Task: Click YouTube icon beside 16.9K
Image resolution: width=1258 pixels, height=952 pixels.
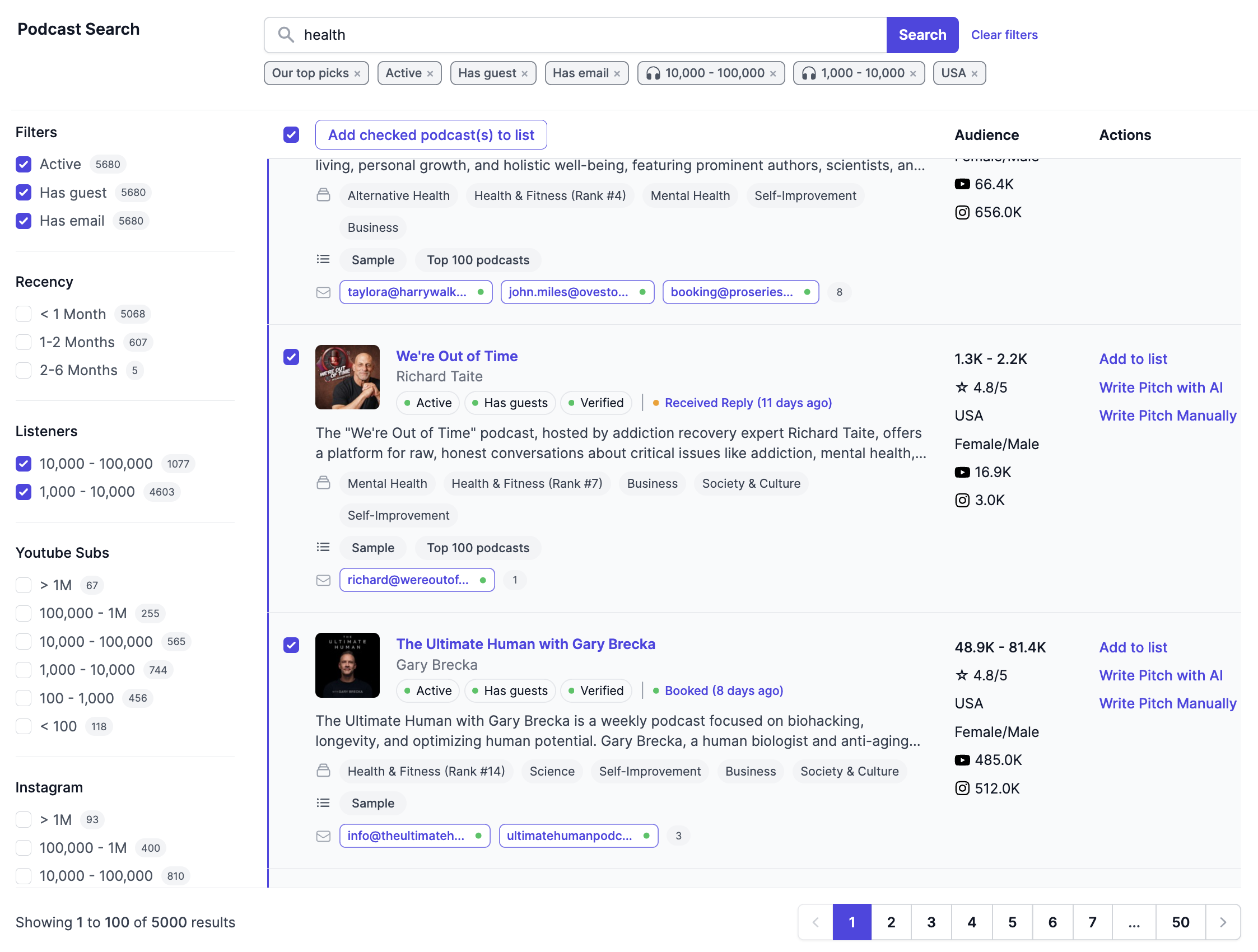Action: pos(962,473)
